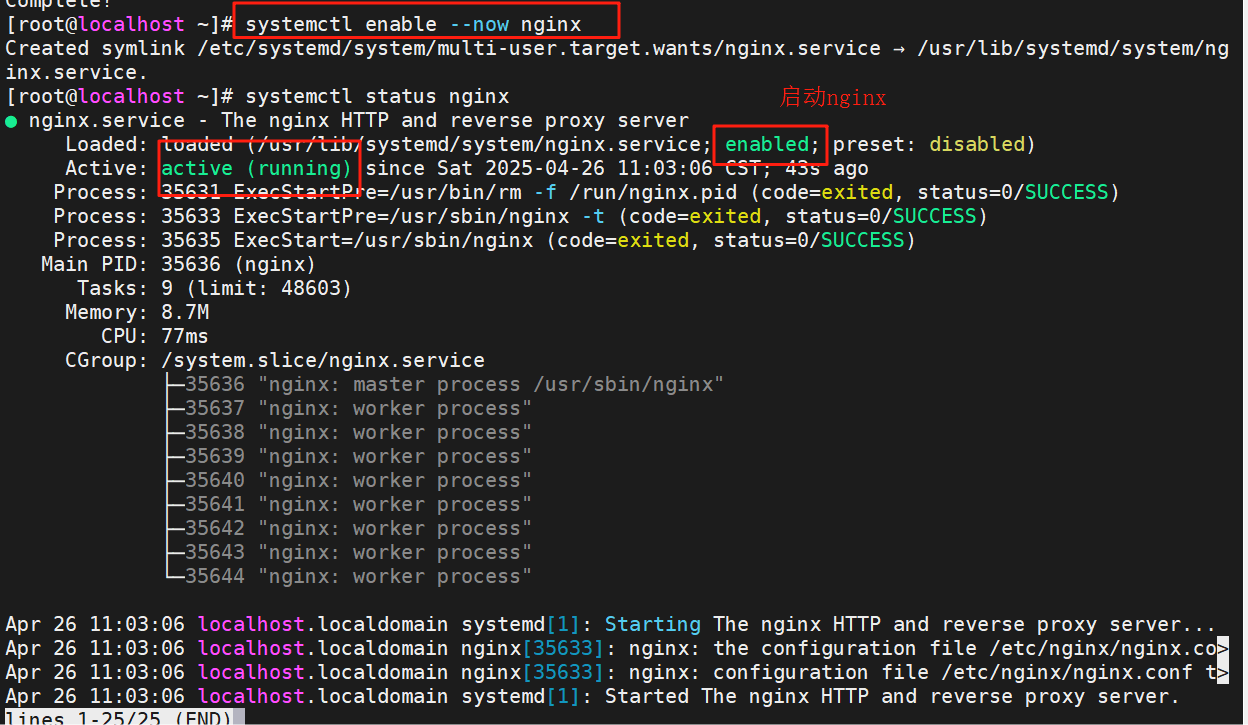Click the 'lines 1-25/25 (END)' pager status

(119, 717)
